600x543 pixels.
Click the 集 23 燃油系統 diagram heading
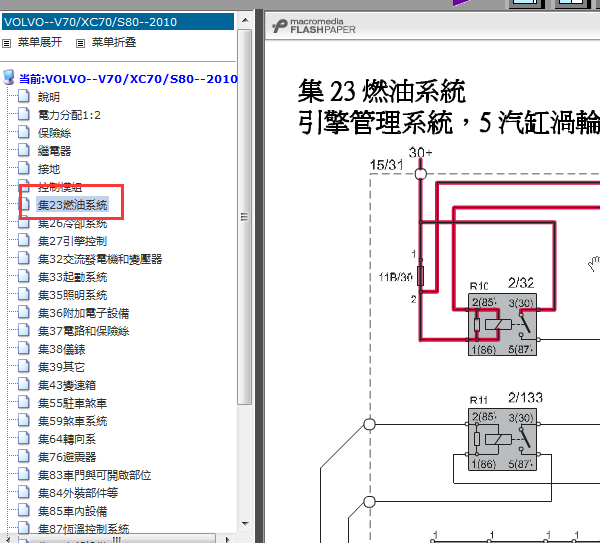pyautogui.click(x=382, y=91)
